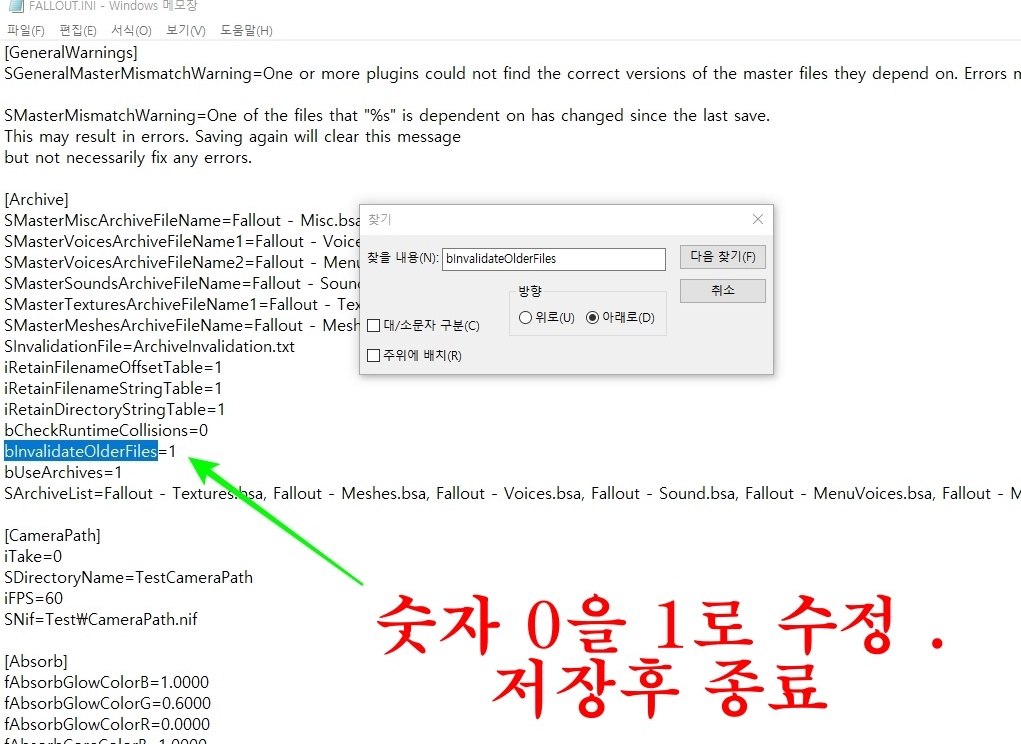The width and height of the screenshot is (1021, 744).
Task: Click the =1 value after bInvalidateOlderFiles
Action: 167,451
